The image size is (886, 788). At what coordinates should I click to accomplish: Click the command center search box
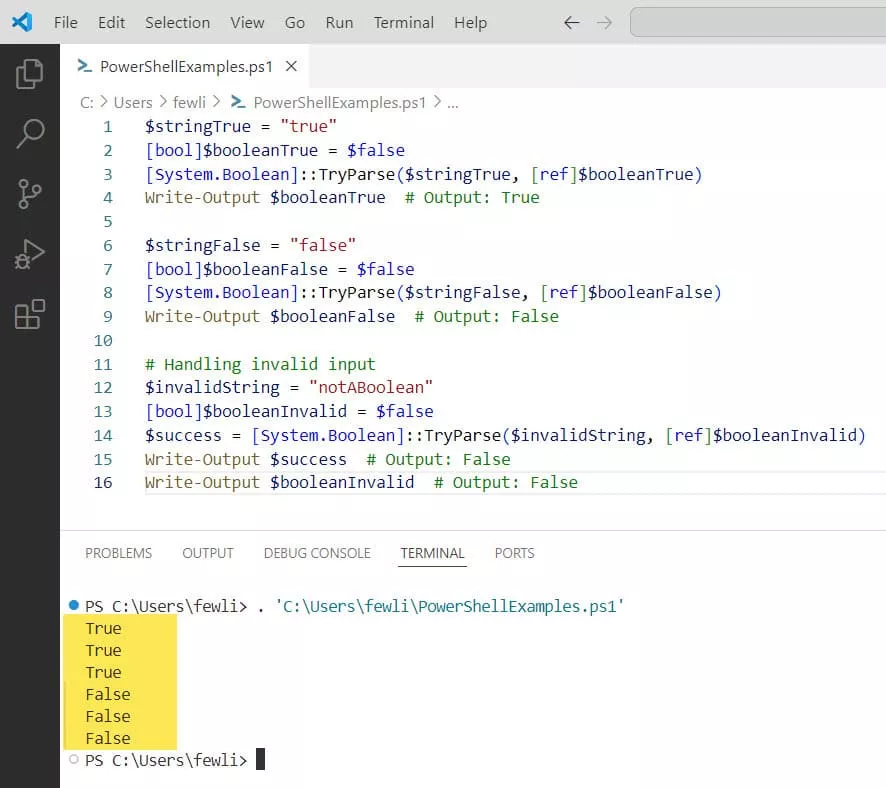coord(758,22)
